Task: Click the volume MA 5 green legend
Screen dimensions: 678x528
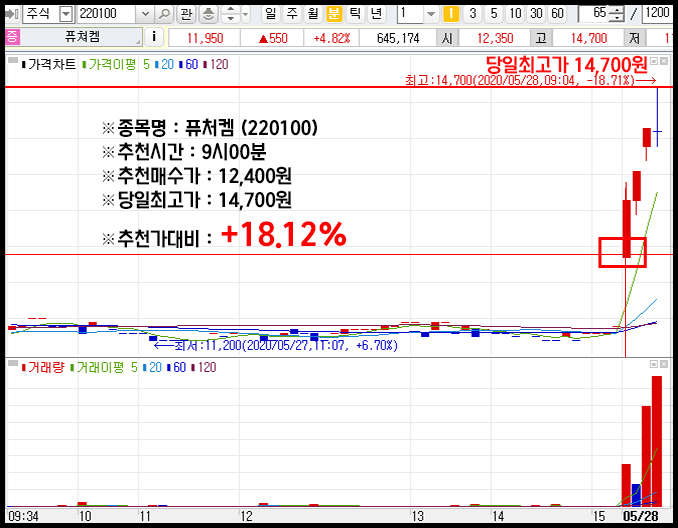Action: pyautogui.click(x=134, y=368)
